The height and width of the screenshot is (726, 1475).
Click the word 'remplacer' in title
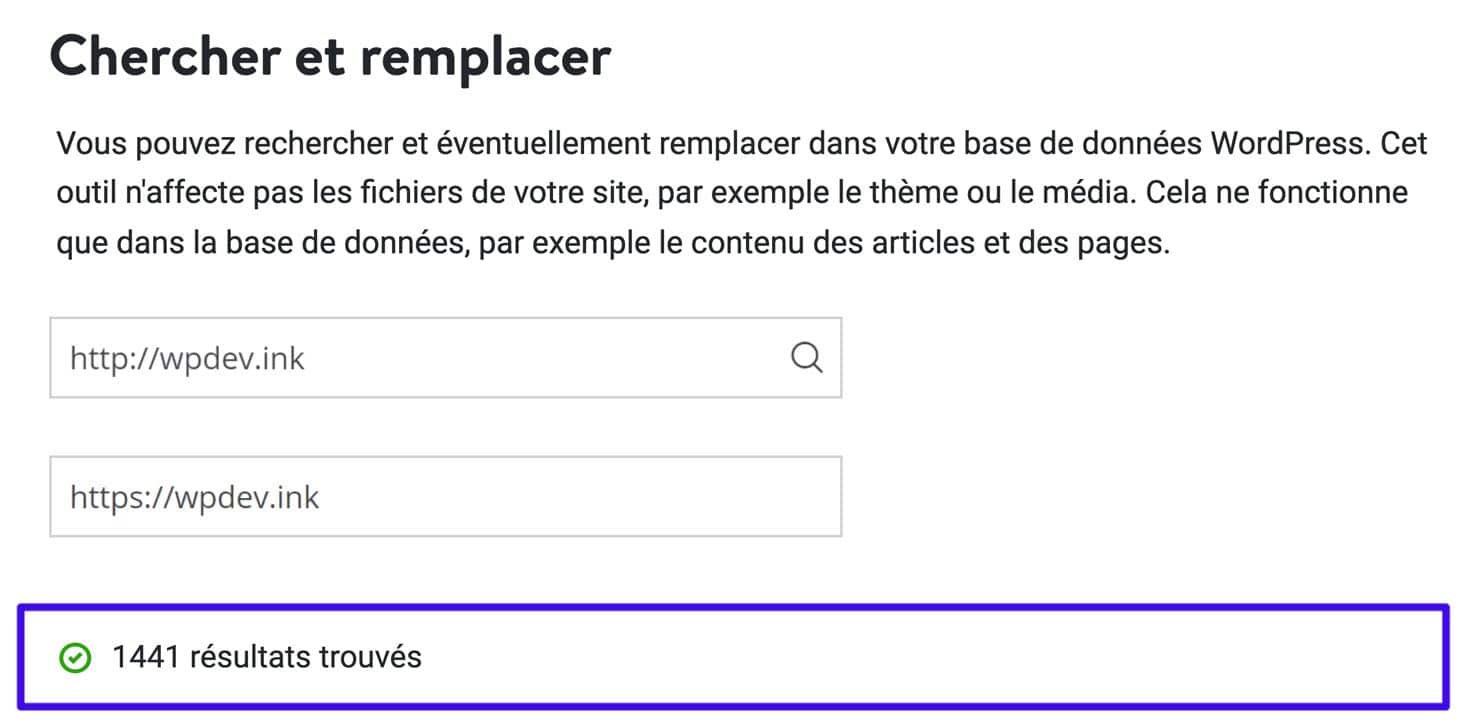point(485,57)
